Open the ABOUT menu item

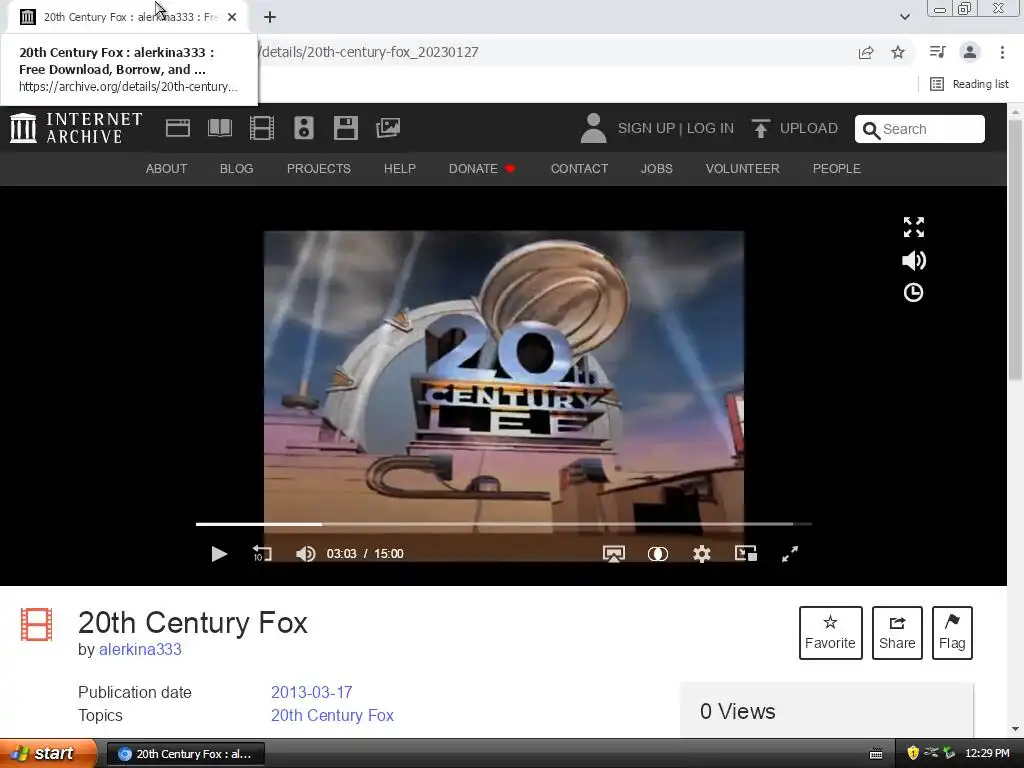pyautogui.click(x=167, y=168)
